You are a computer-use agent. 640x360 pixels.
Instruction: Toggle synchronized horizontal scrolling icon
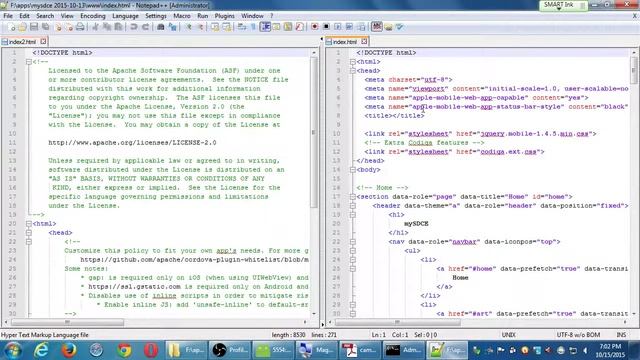click(x=227, y=27)
